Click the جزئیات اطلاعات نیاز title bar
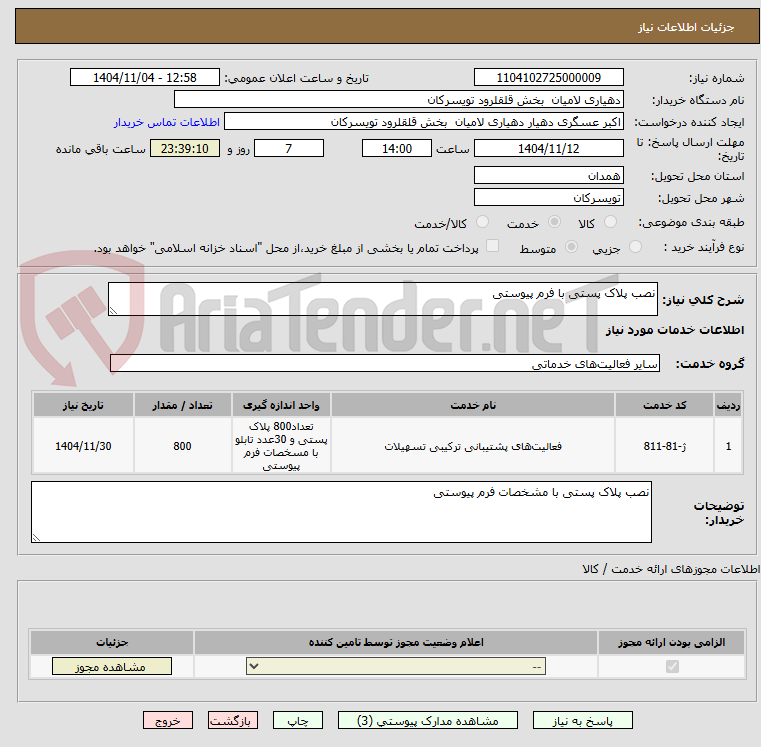Image resolution: width=761 pixels, height=747 pixels. point(387,27)
